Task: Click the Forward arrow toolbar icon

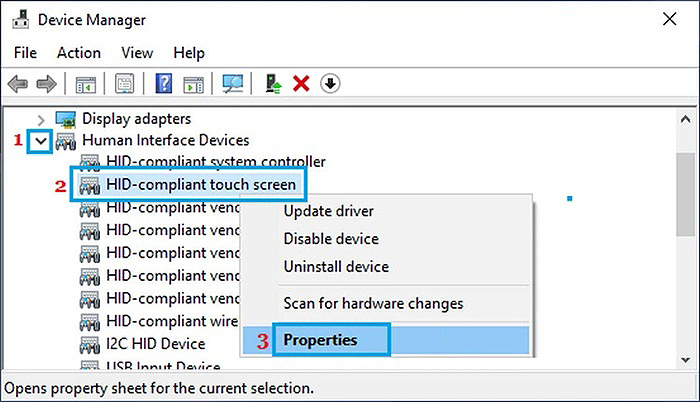Action: 45,84
